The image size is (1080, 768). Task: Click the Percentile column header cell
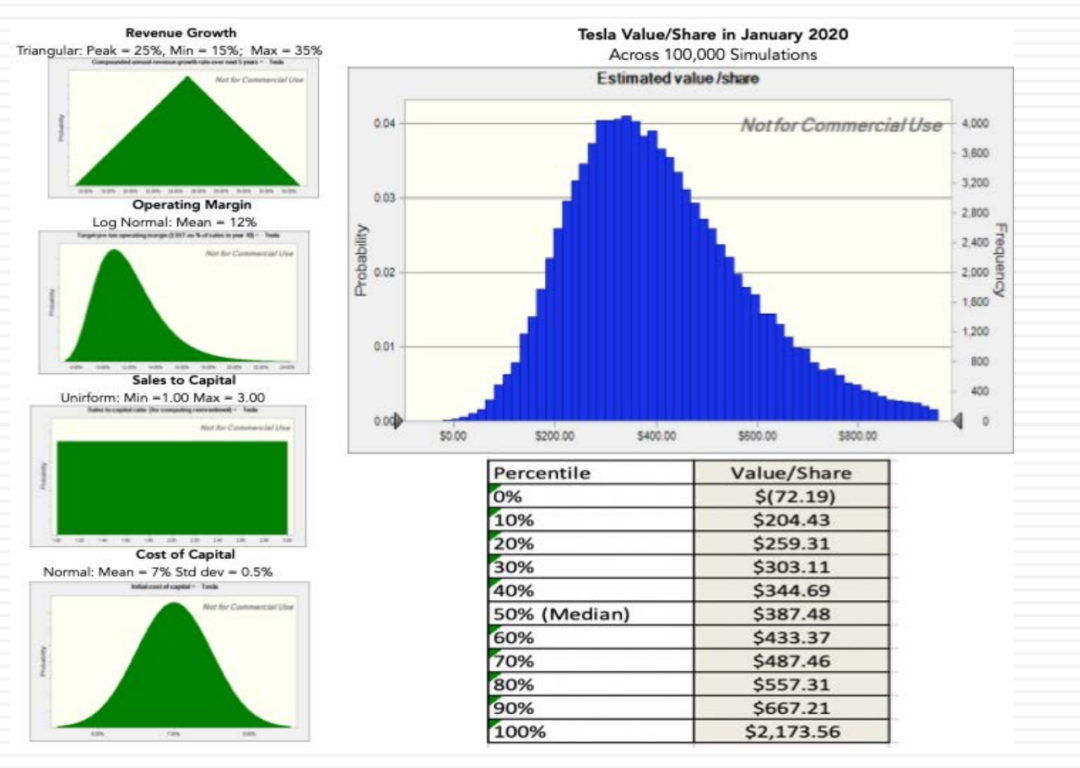(591, 473)
